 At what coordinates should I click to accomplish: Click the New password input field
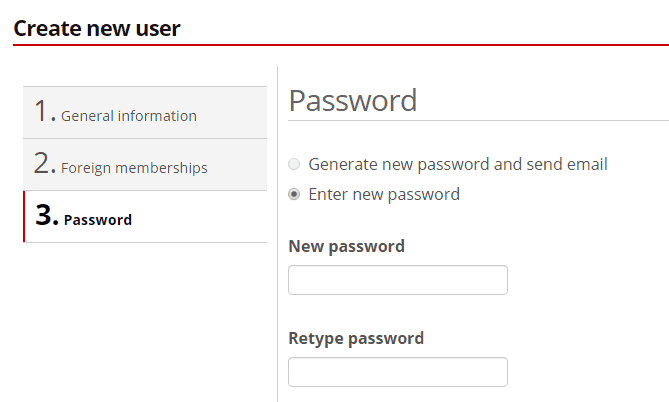tap(397, 280)
